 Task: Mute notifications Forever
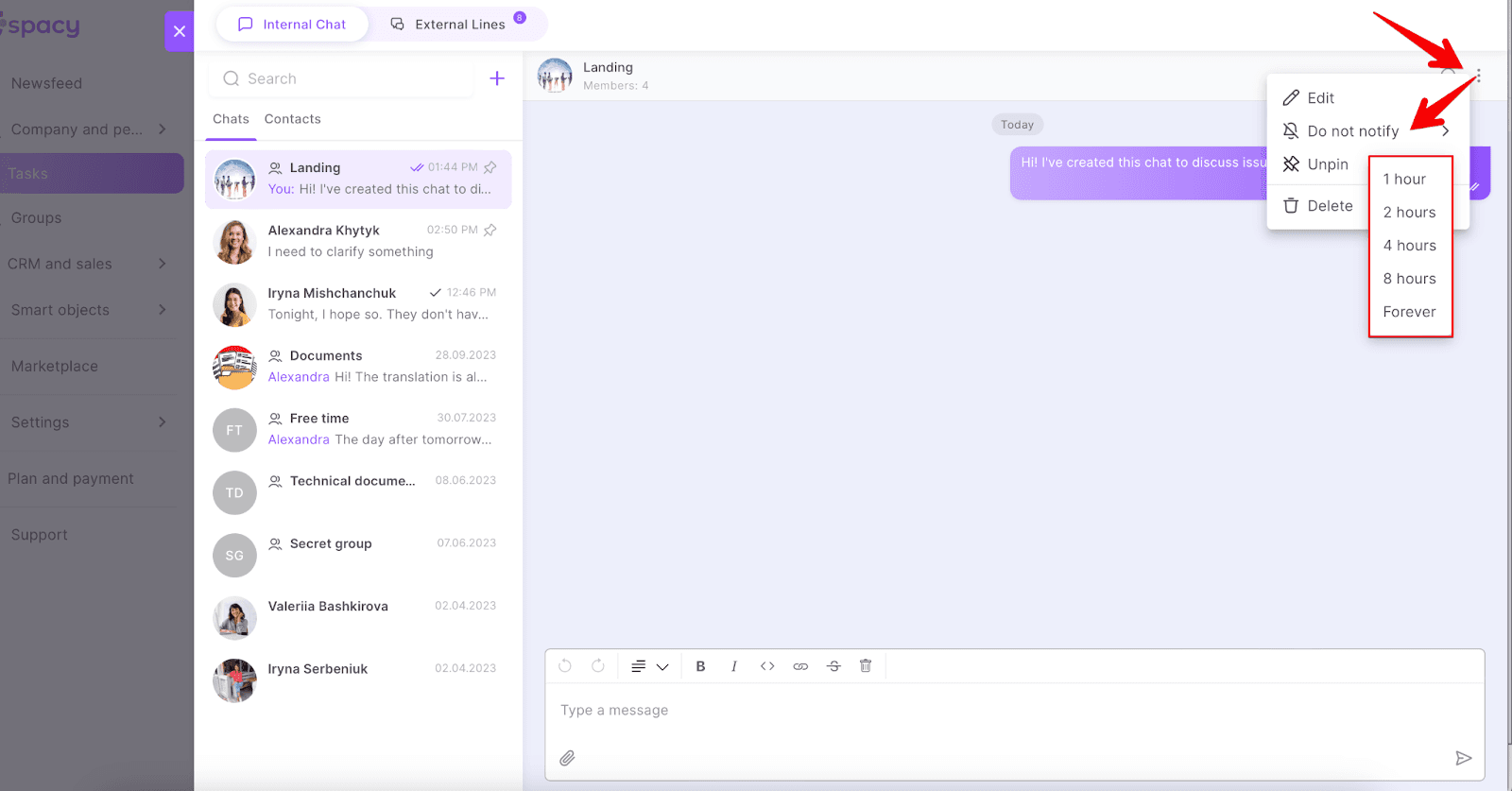(1409, 312)
